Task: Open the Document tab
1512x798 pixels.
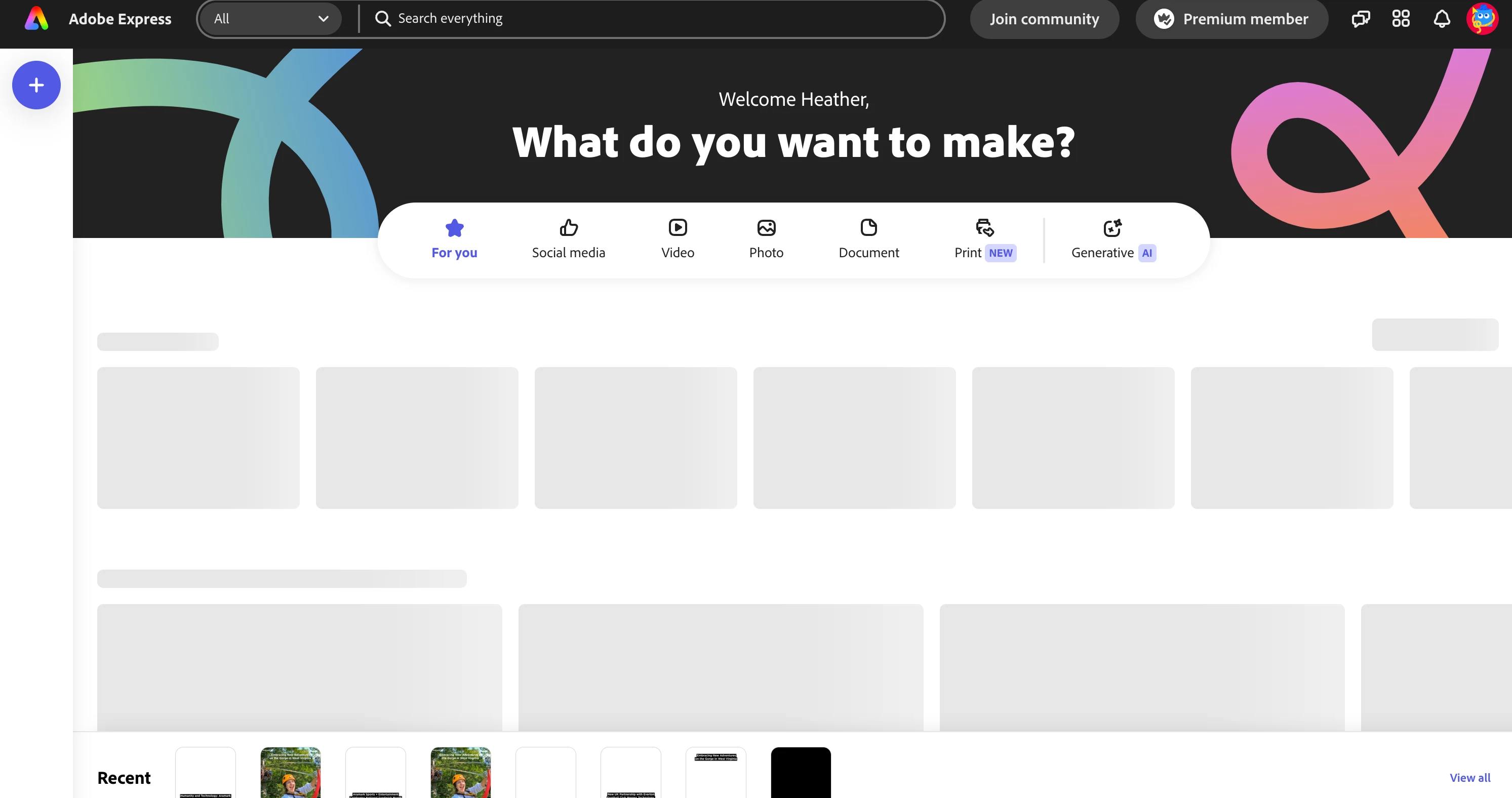Action: 869,240
